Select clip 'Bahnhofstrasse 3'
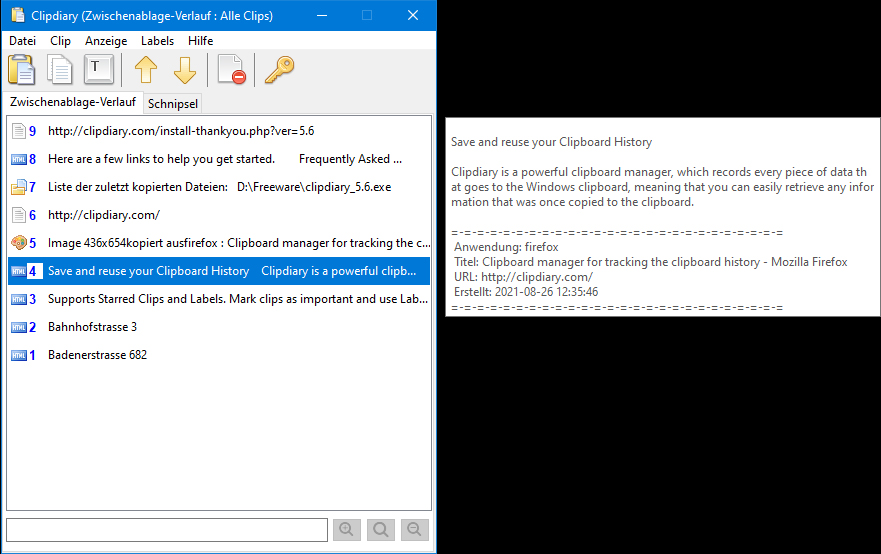This screenshot has height=554, width=881. tap(219, 327)
